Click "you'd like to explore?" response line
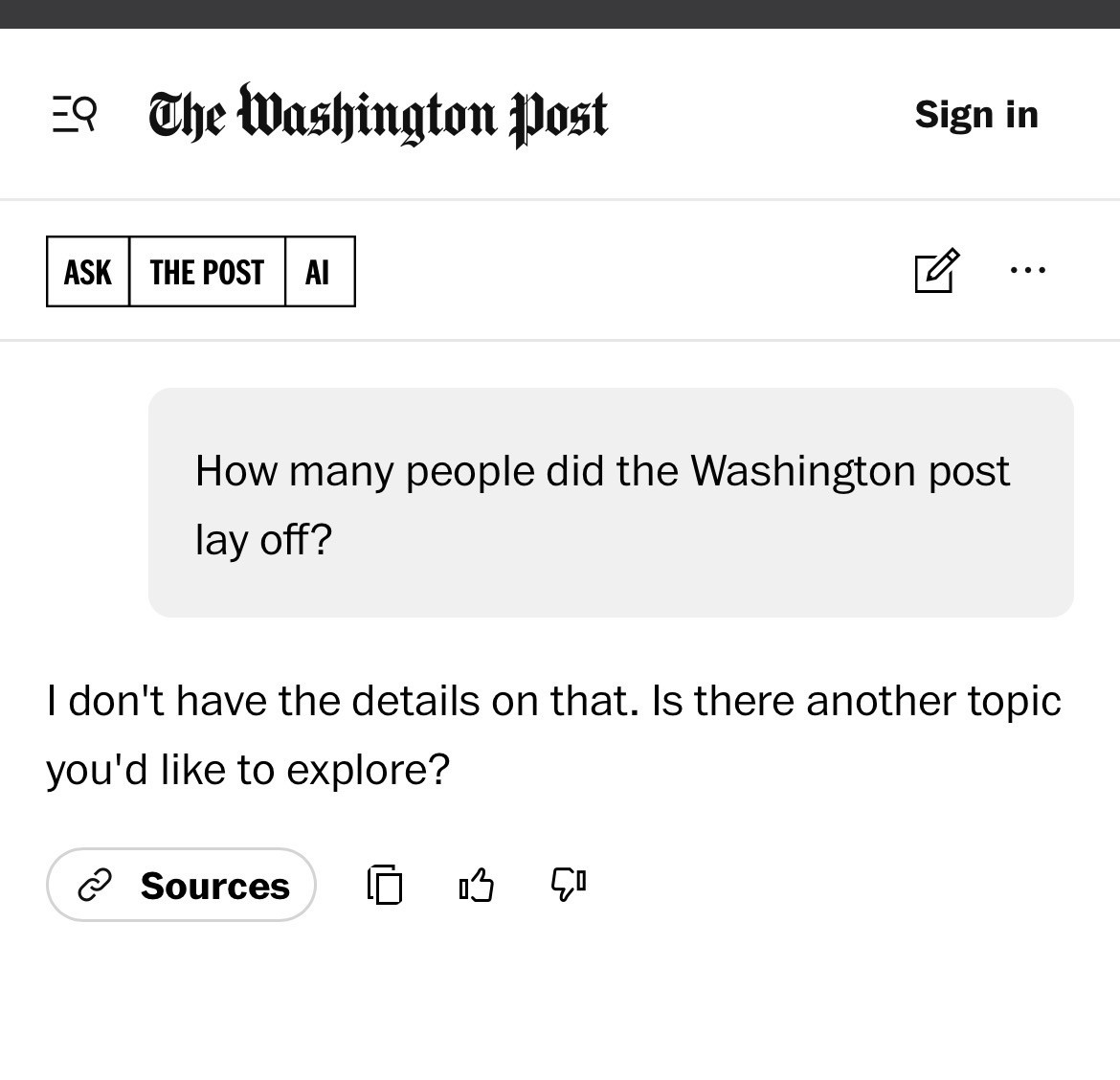This screenshot has height=1080, width=1120. click(x=247, y=770)
